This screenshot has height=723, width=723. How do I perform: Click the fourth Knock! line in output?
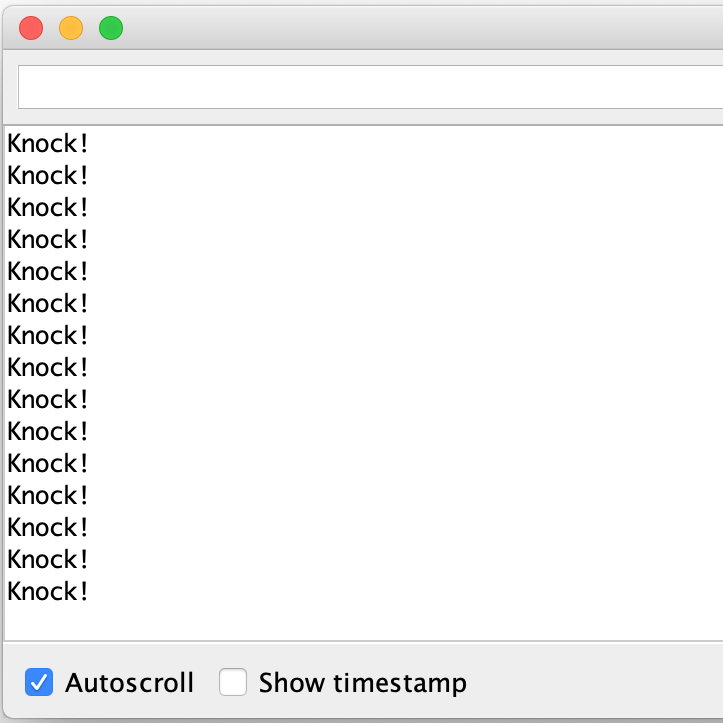(x=47, y=239)
